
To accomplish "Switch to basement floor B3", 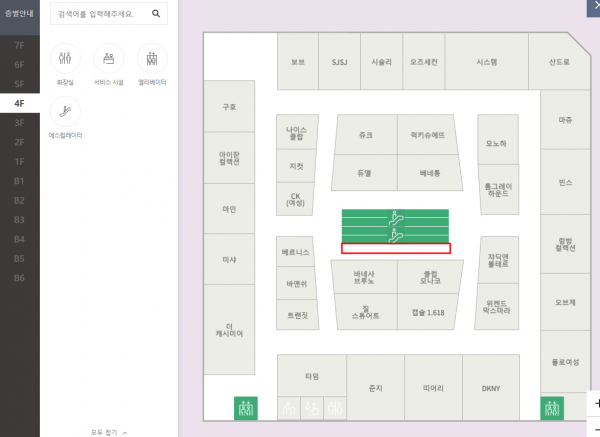I will [20, 220].
